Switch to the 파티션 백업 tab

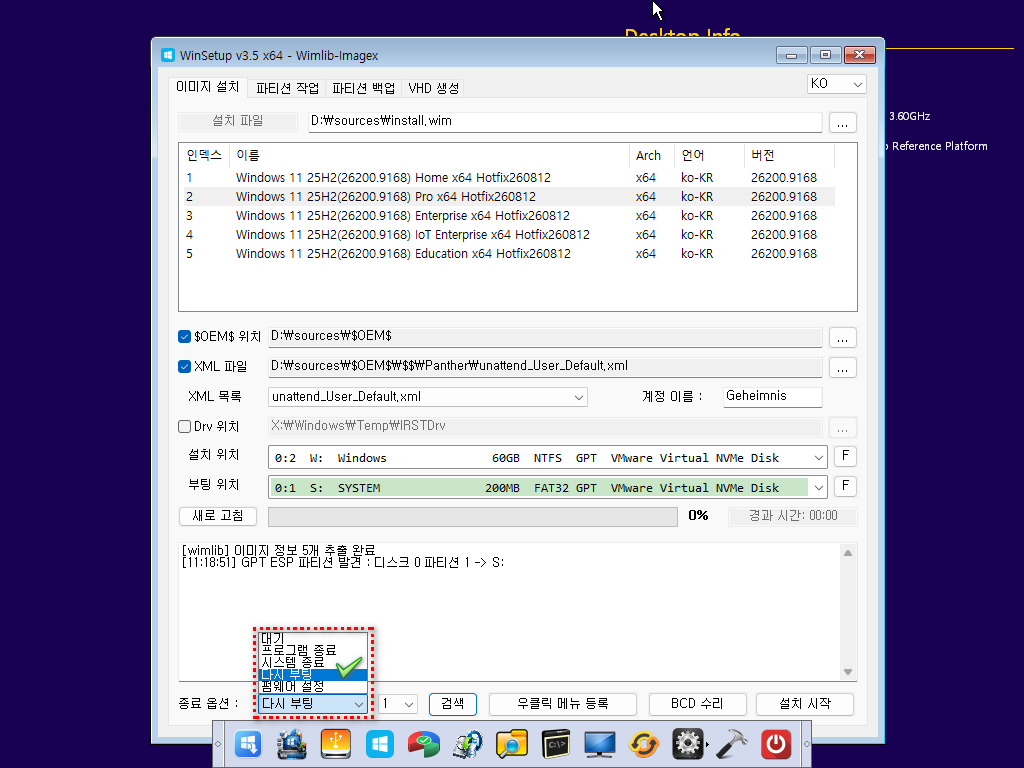pyautogui.click(x=364, y=88)
